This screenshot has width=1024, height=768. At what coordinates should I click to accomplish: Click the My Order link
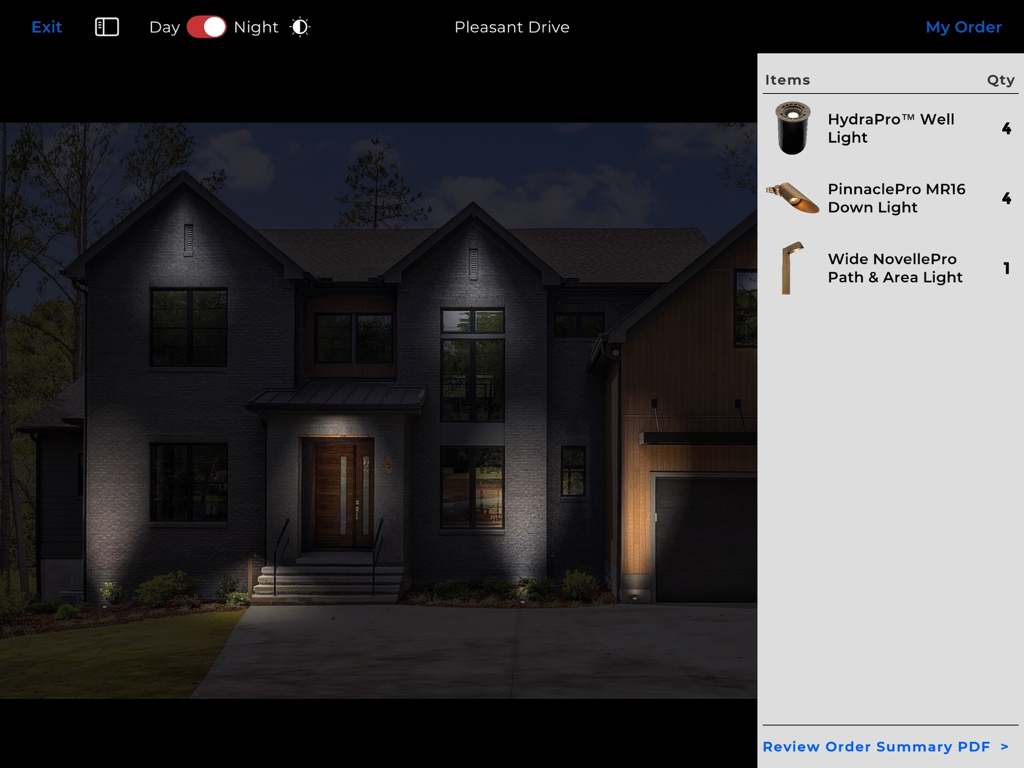click(x=963, y=27)
